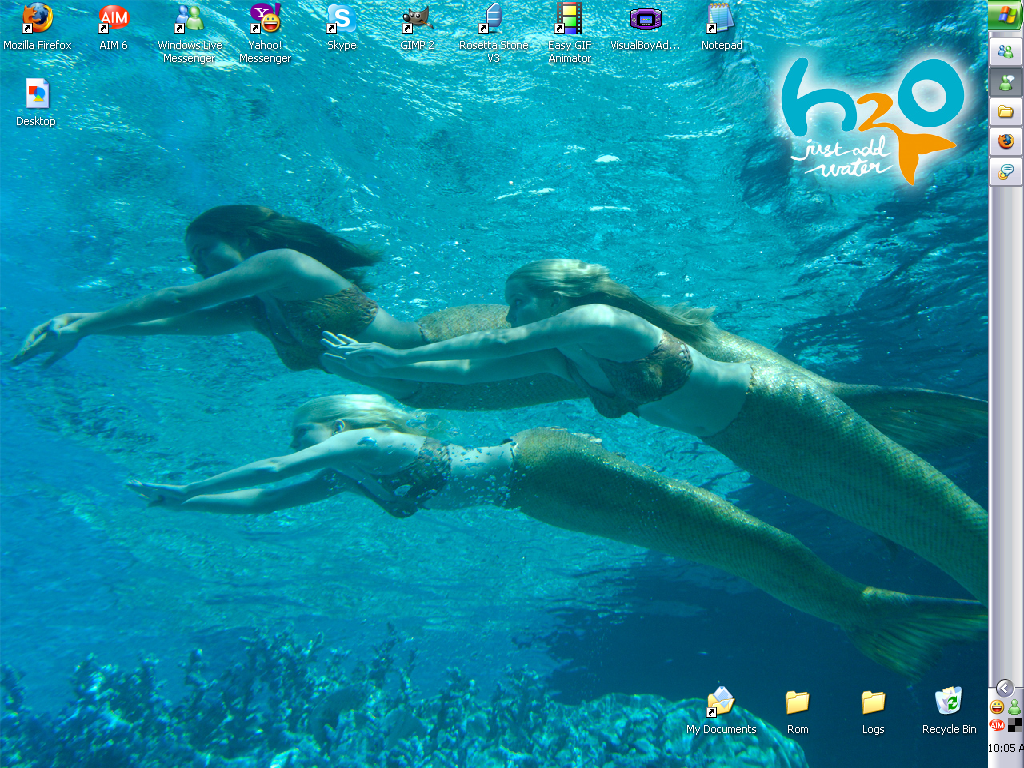
Task: Click the black and gray checkered tray icon
Action: tap(1015, 725)
